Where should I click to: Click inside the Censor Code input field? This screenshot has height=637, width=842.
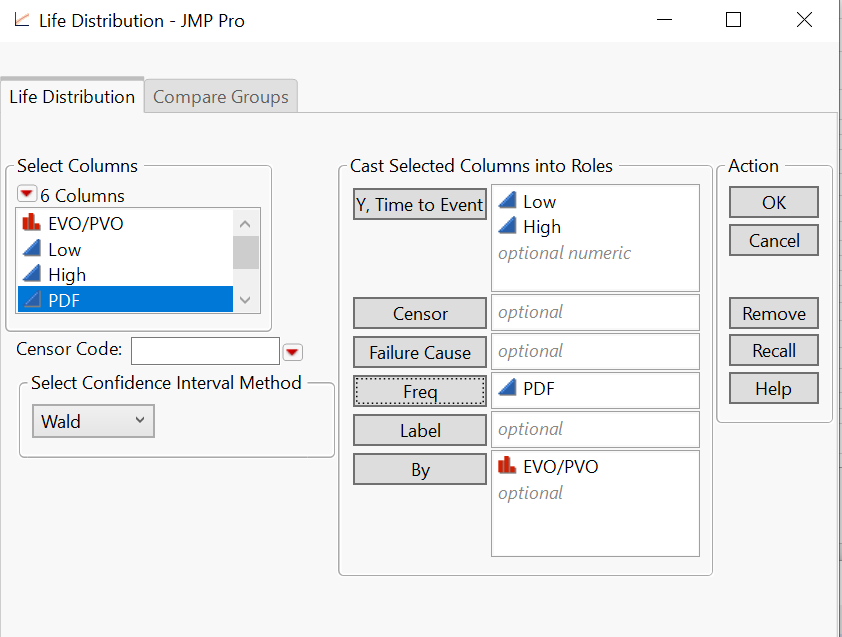(205, 351)
